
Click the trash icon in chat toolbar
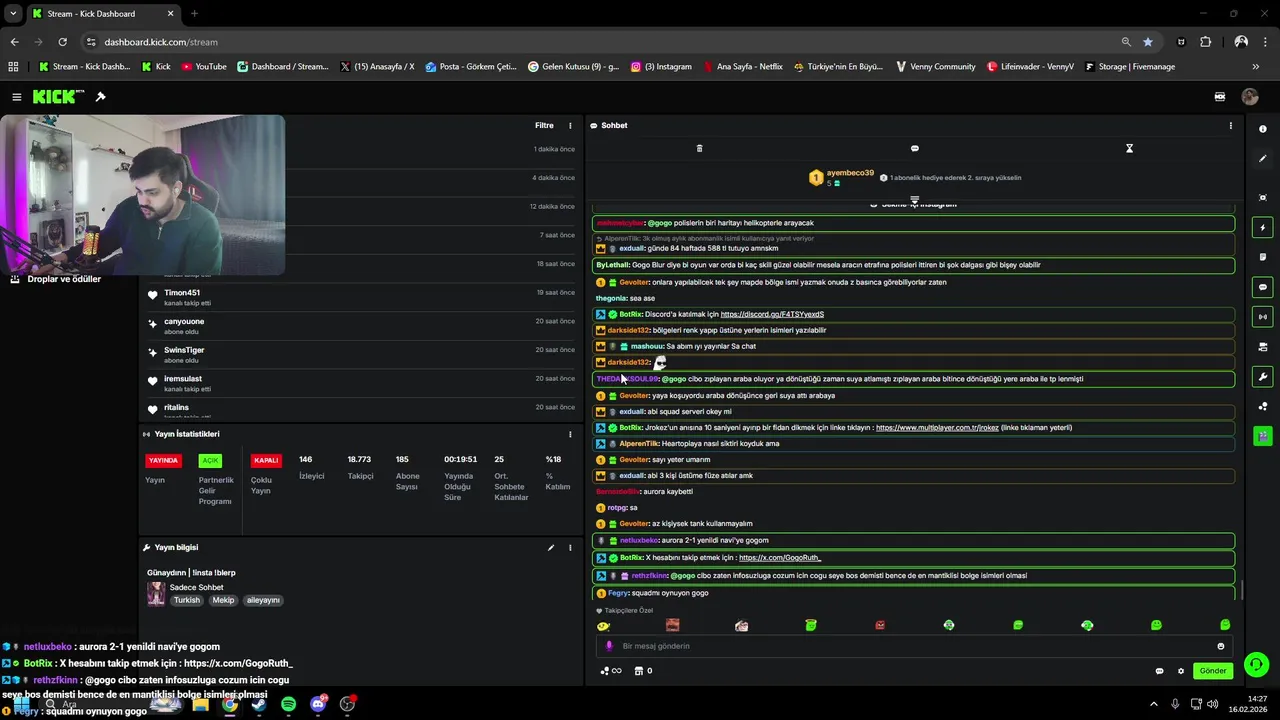pyautogui.click(x=699, y=148)
